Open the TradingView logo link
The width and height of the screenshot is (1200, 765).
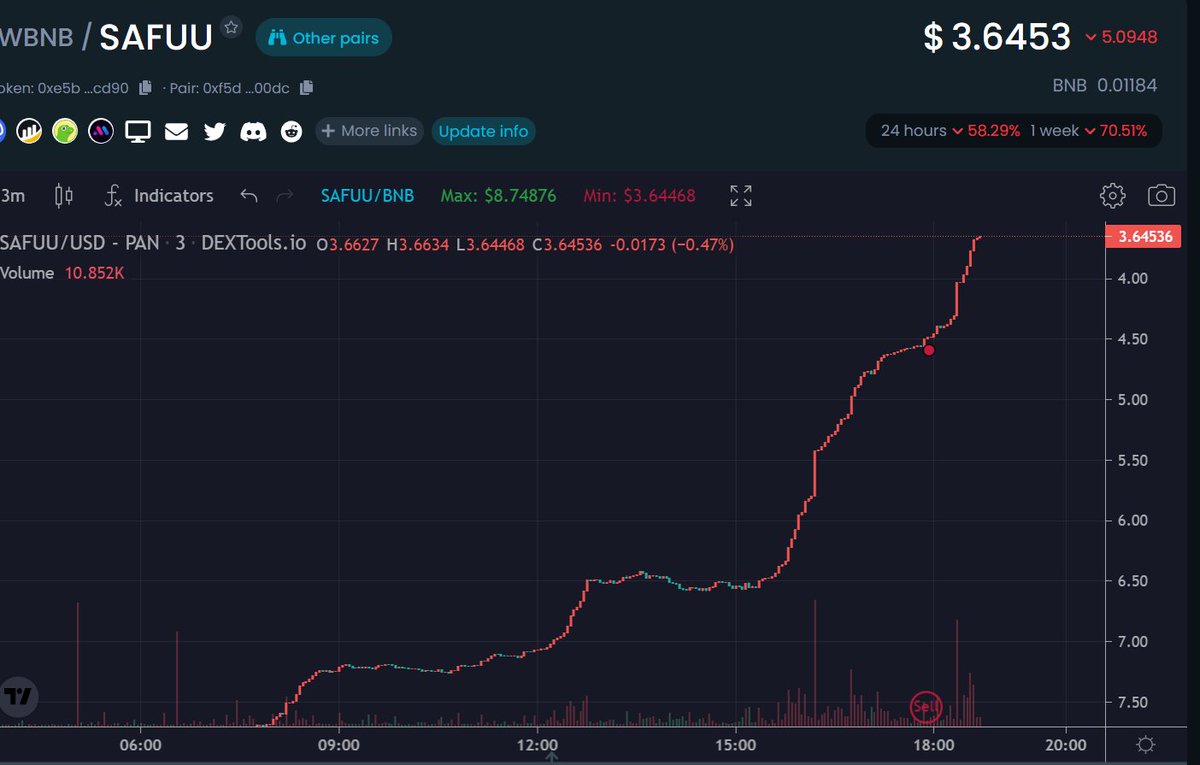17,696
